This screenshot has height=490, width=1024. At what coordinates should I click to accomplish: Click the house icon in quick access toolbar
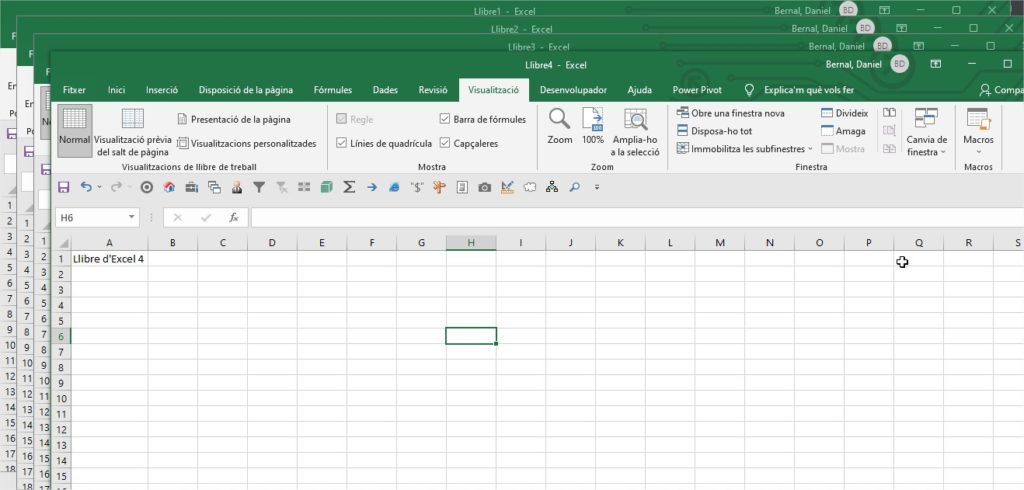169,188
